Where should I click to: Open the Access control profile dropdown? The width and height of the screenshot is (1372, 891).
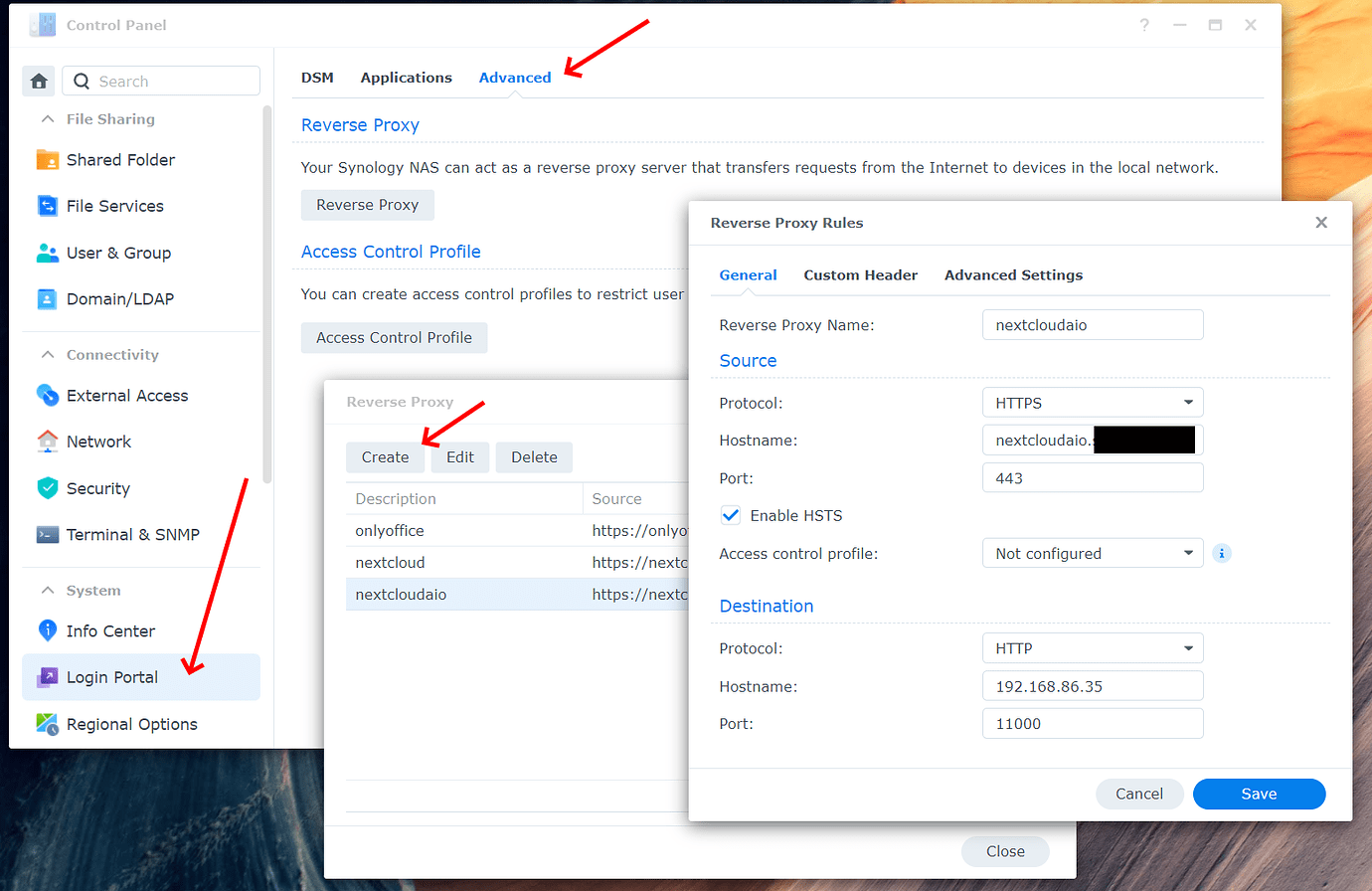[1093, 553]
